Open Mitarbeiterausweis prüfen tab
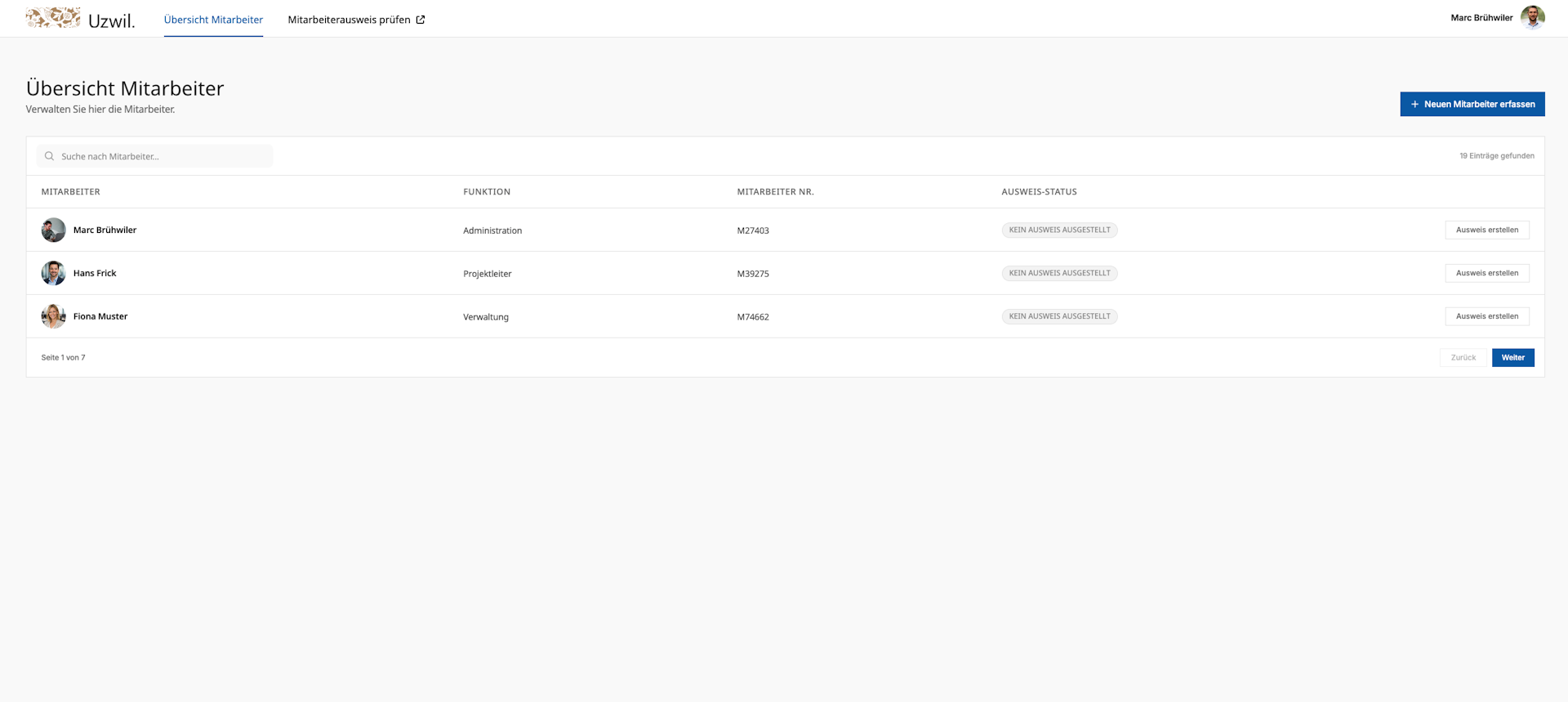Screen dimensions: 1568x702 coord(356,20)
